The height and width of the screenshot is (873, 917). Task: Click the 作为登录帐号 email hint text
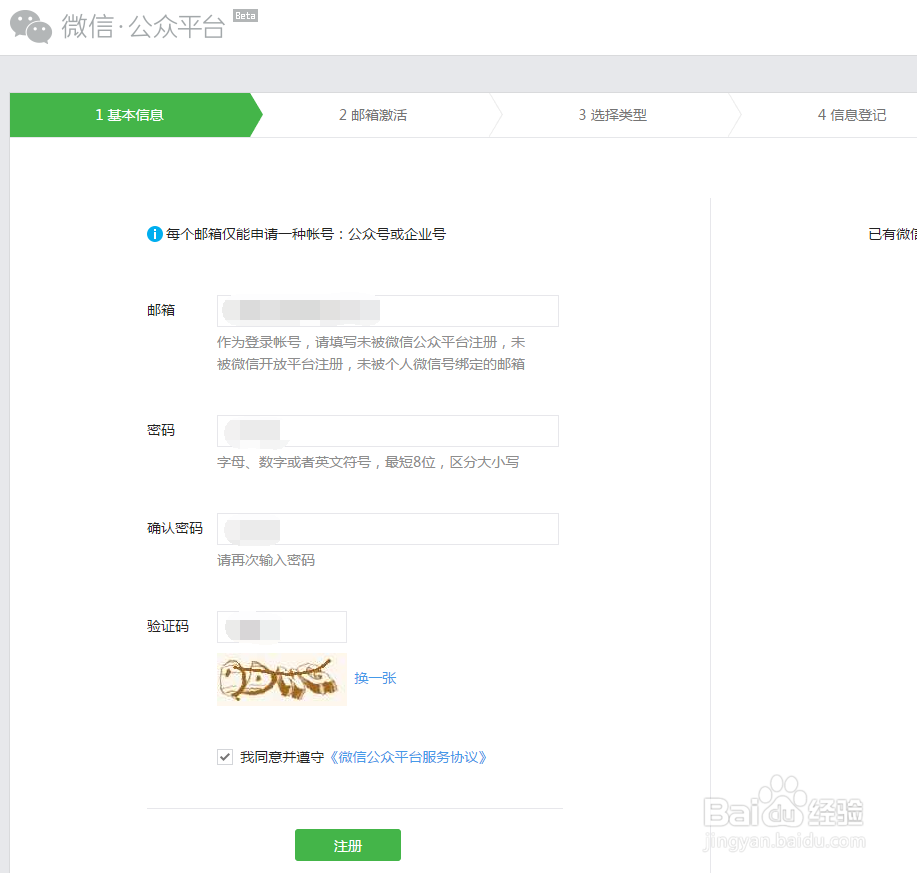pos(371,353)
